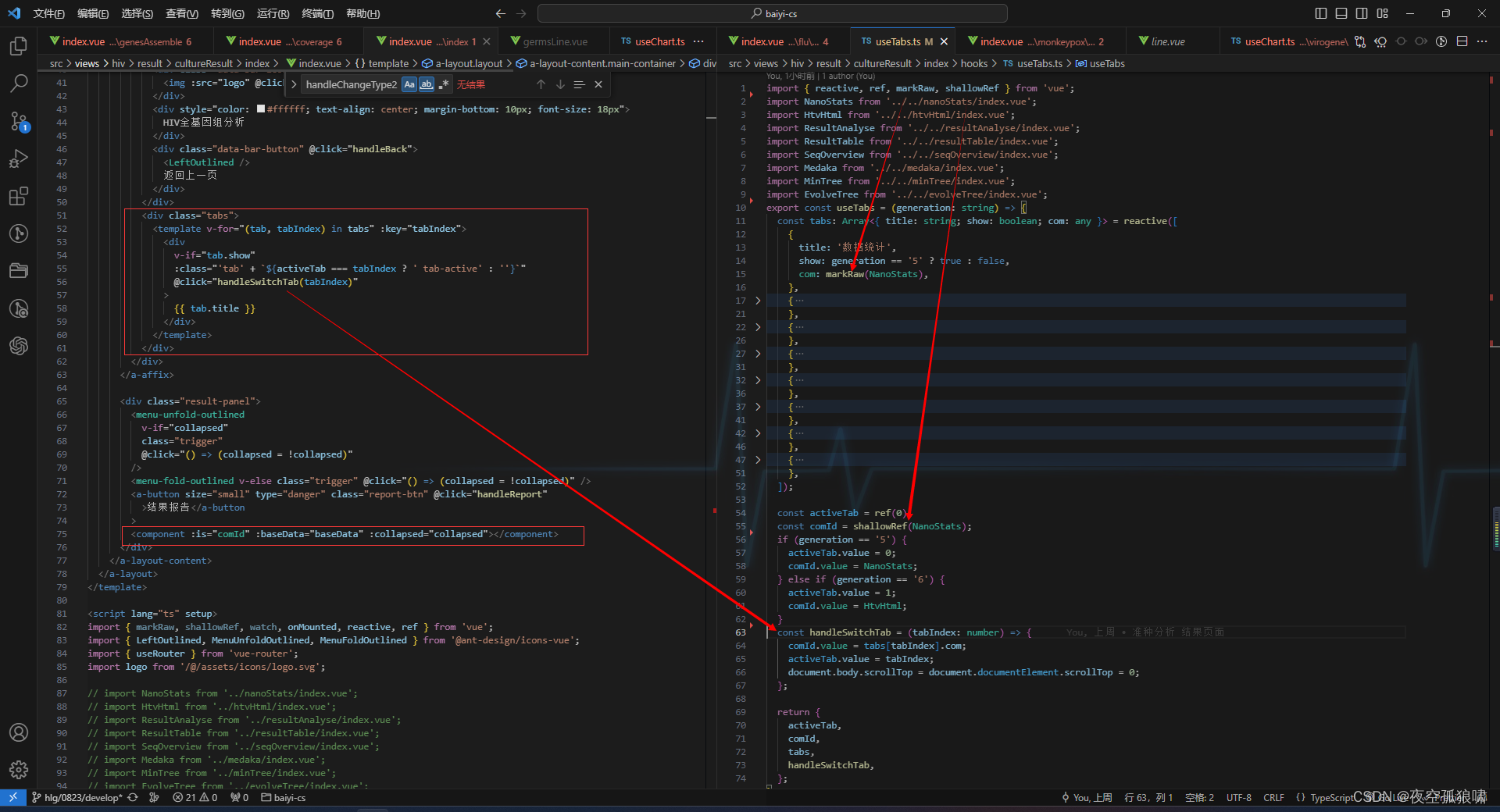Open the Search view in the activity bar

click(x=19, y=83)
